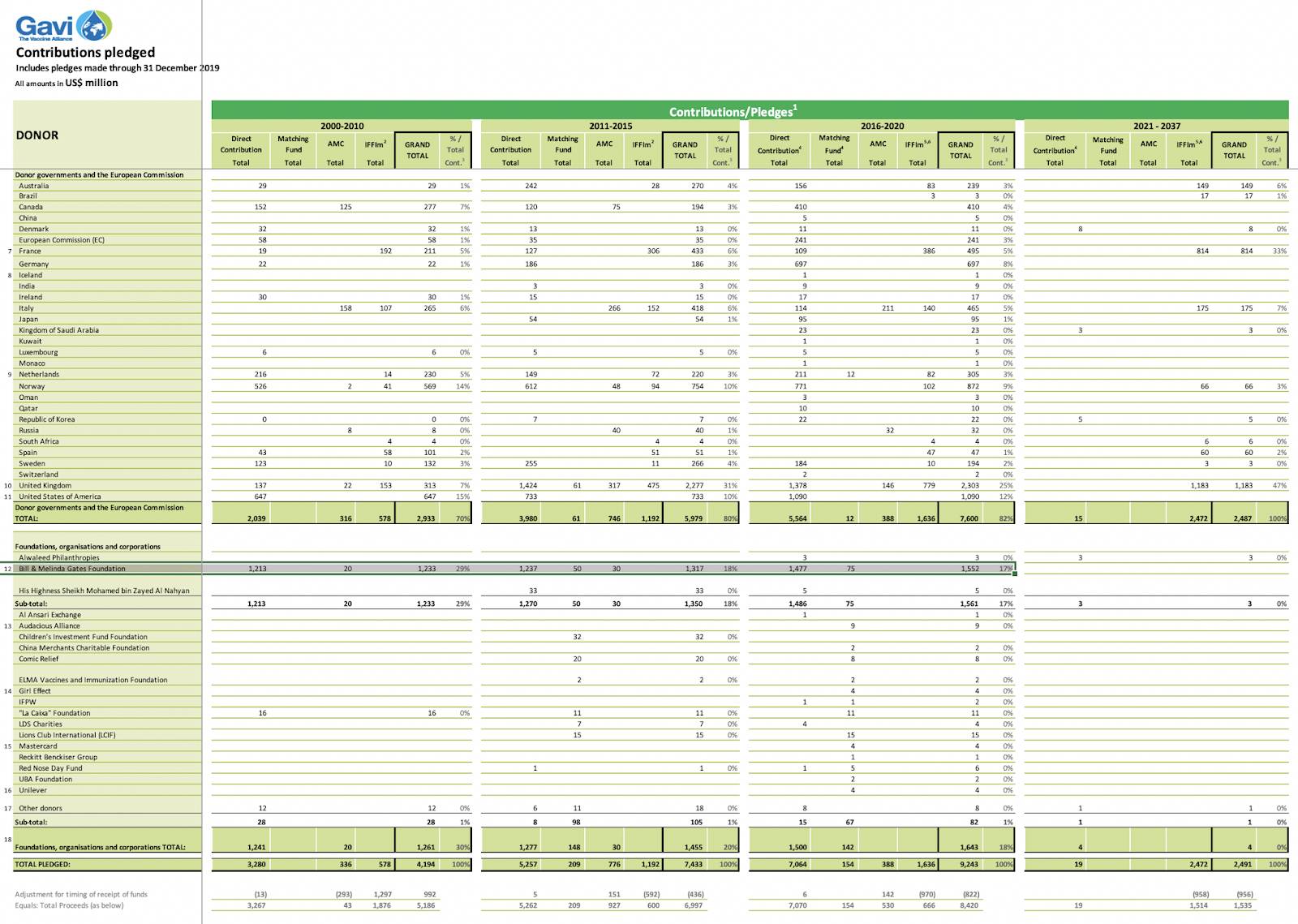Screen dimensions: 1298x924
Task: Select the LDS Charities row label
Action: click(x=41, y=724)
